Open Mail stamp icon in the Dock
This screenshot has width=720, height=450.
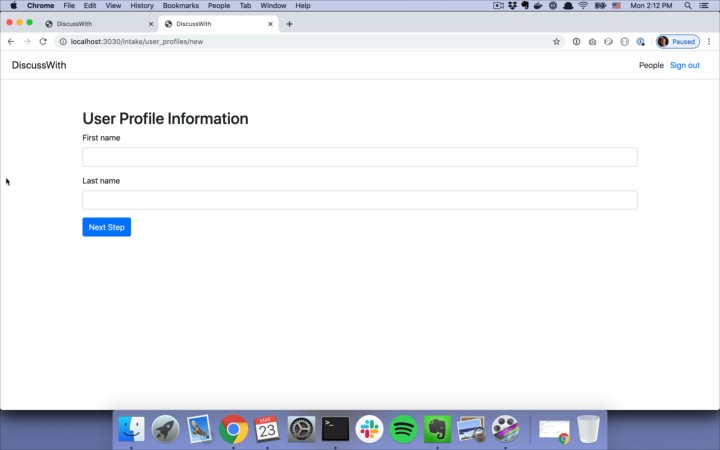[199, 429]
